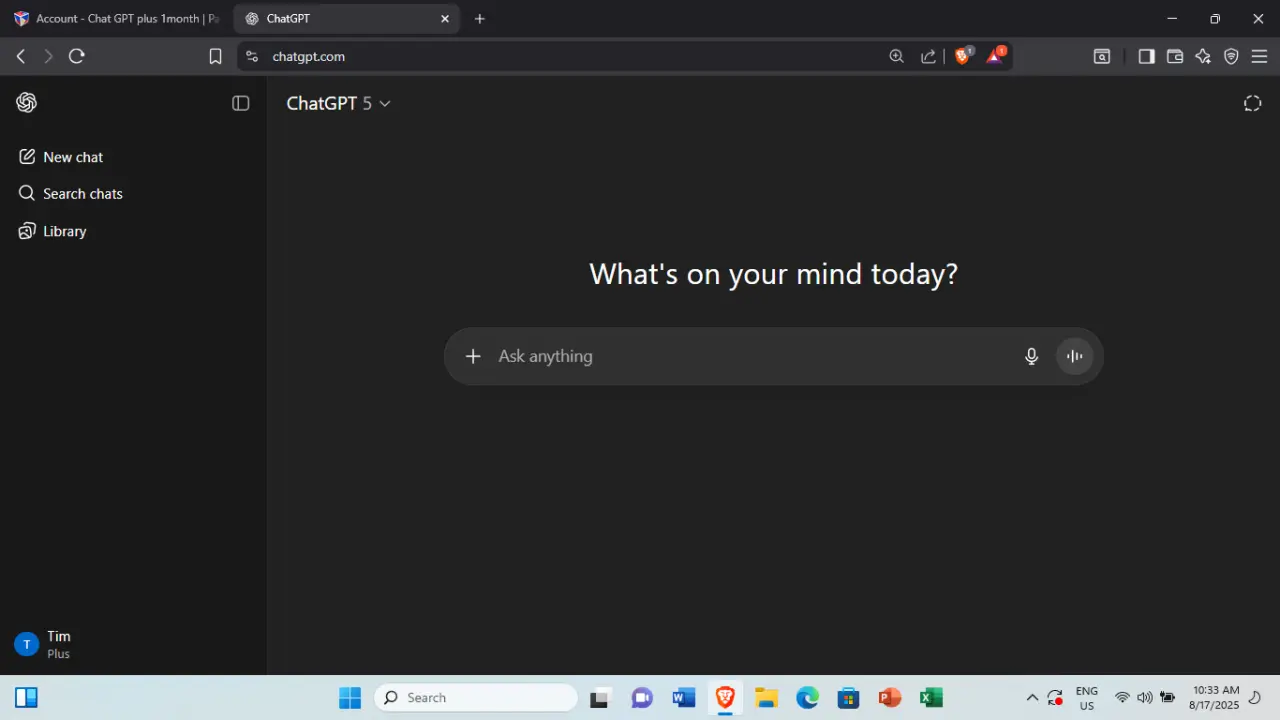Open Brave Rewards triangle icon
Image resolution: width=1280 pixels, height=720 pixels.
(x=995, y=56)
